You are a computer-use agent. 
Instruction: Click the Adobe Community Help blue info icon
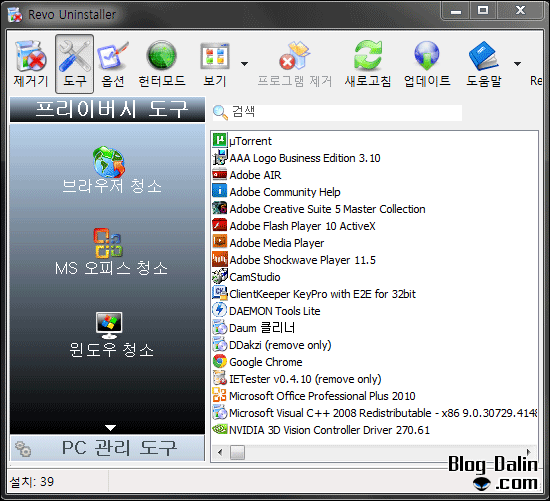220,191
